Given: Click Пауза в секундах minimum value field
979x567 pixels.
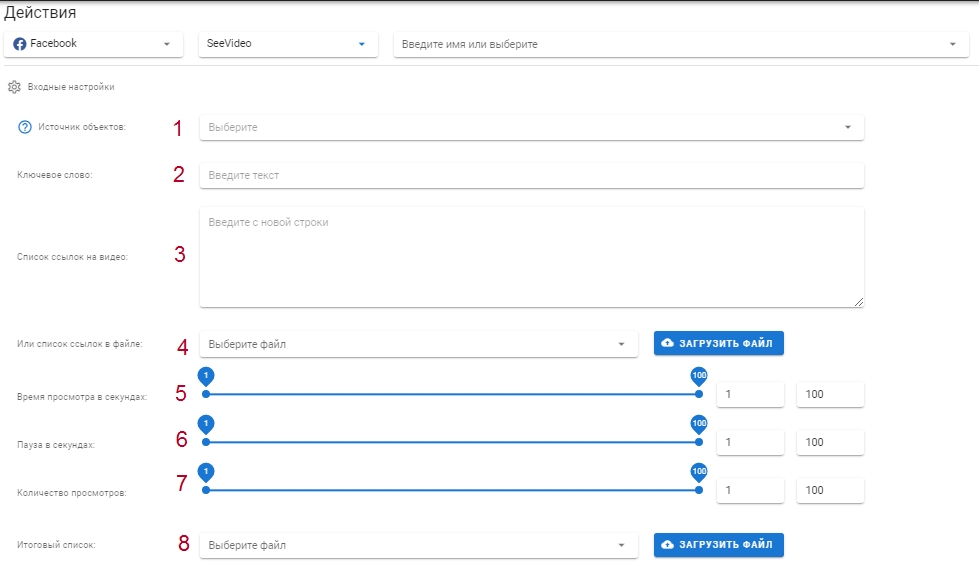Looking at the screenshot, I should click(x=750, y=442).
